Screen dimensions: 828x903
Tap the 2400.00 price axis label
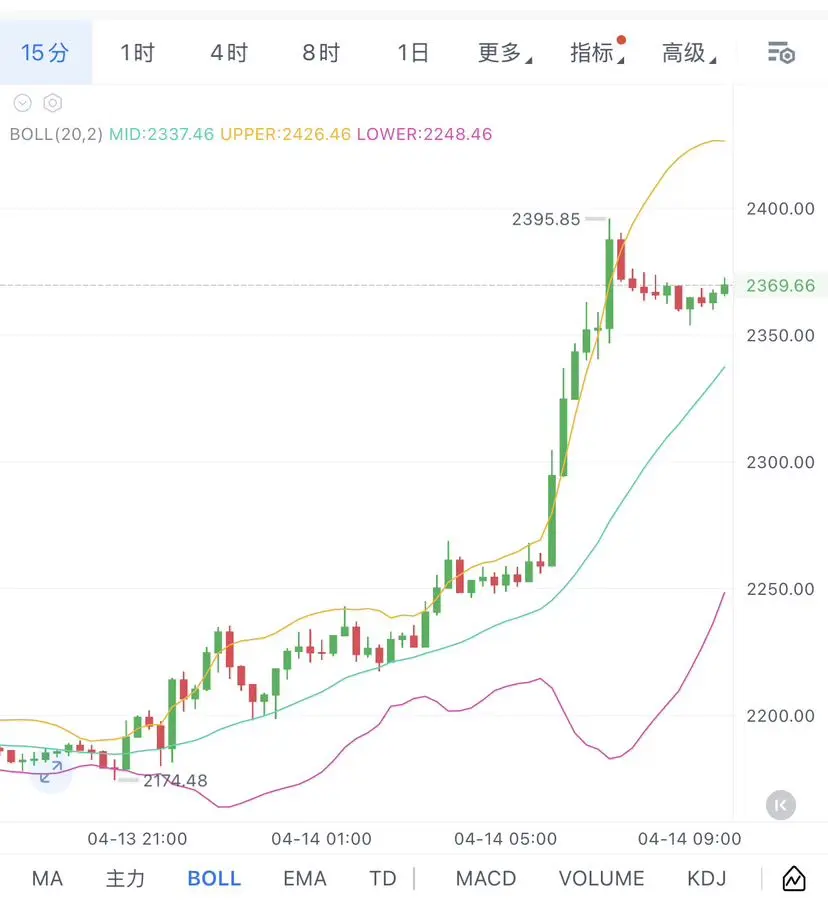coord(780,208)
